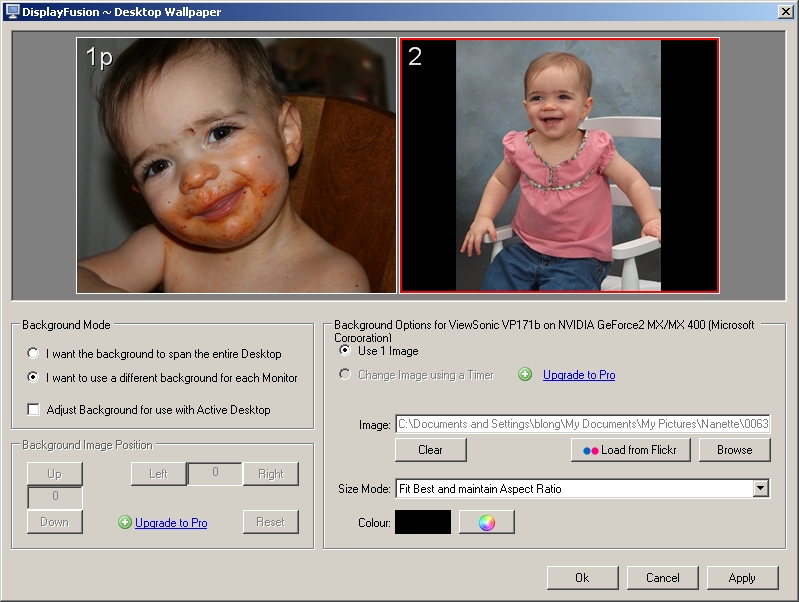
Task: Close the Desktop Wallpaper window
Action: click(785, 11)
